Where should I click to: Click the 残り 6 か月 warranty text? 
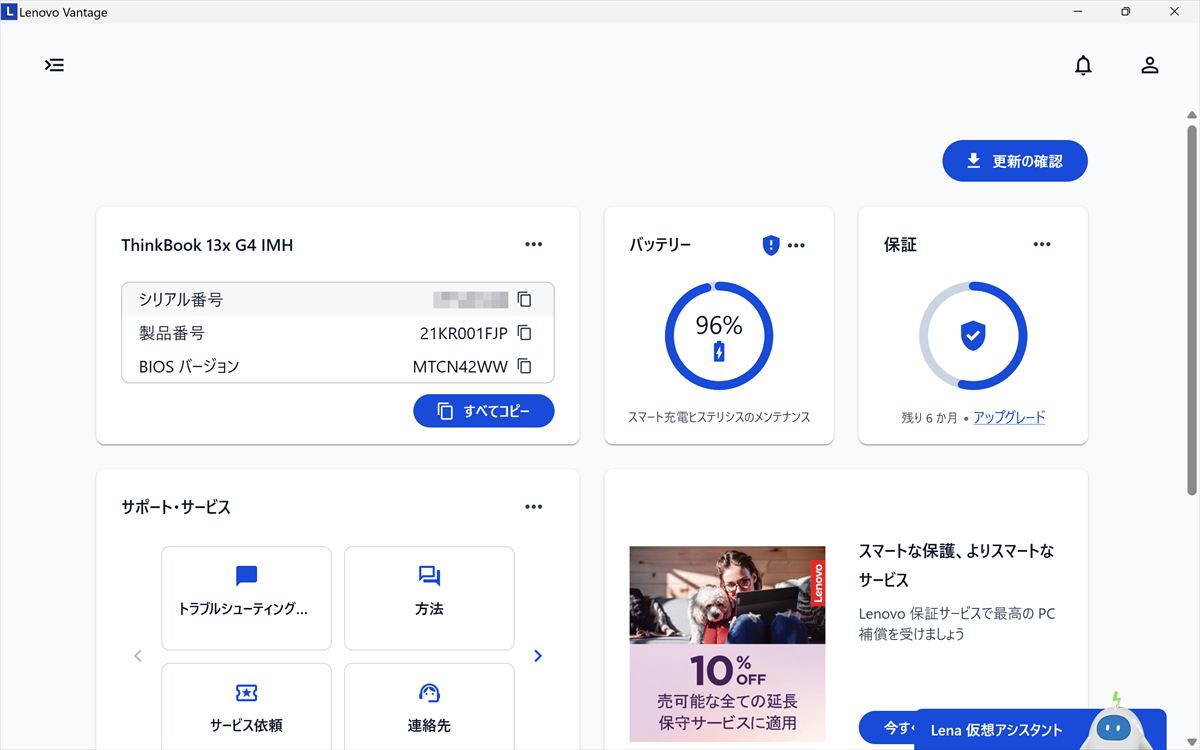coord(929,418)
